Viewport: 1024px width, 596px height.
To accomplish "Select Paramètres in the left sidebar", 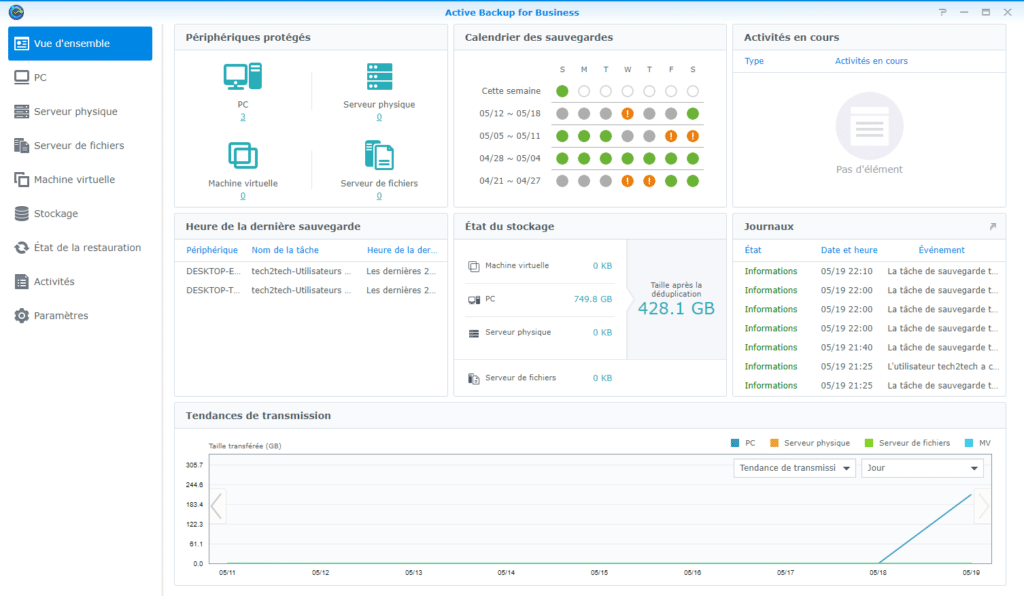I will tap(60, 315).
